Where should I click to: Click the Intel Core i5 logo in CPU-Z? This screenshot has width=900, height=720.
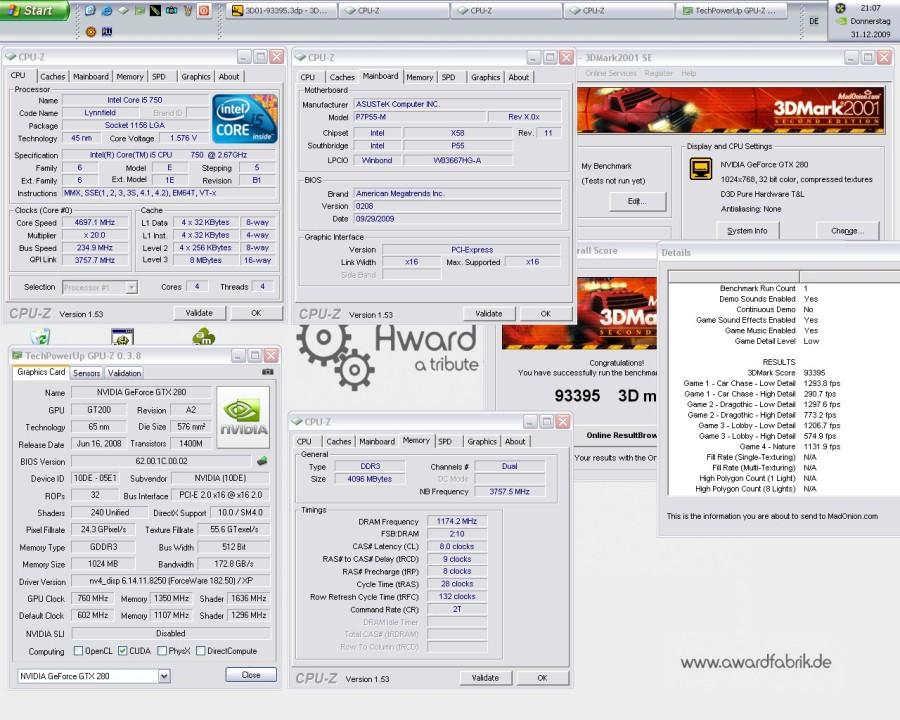pyautogui.click(x=245, y=119)
